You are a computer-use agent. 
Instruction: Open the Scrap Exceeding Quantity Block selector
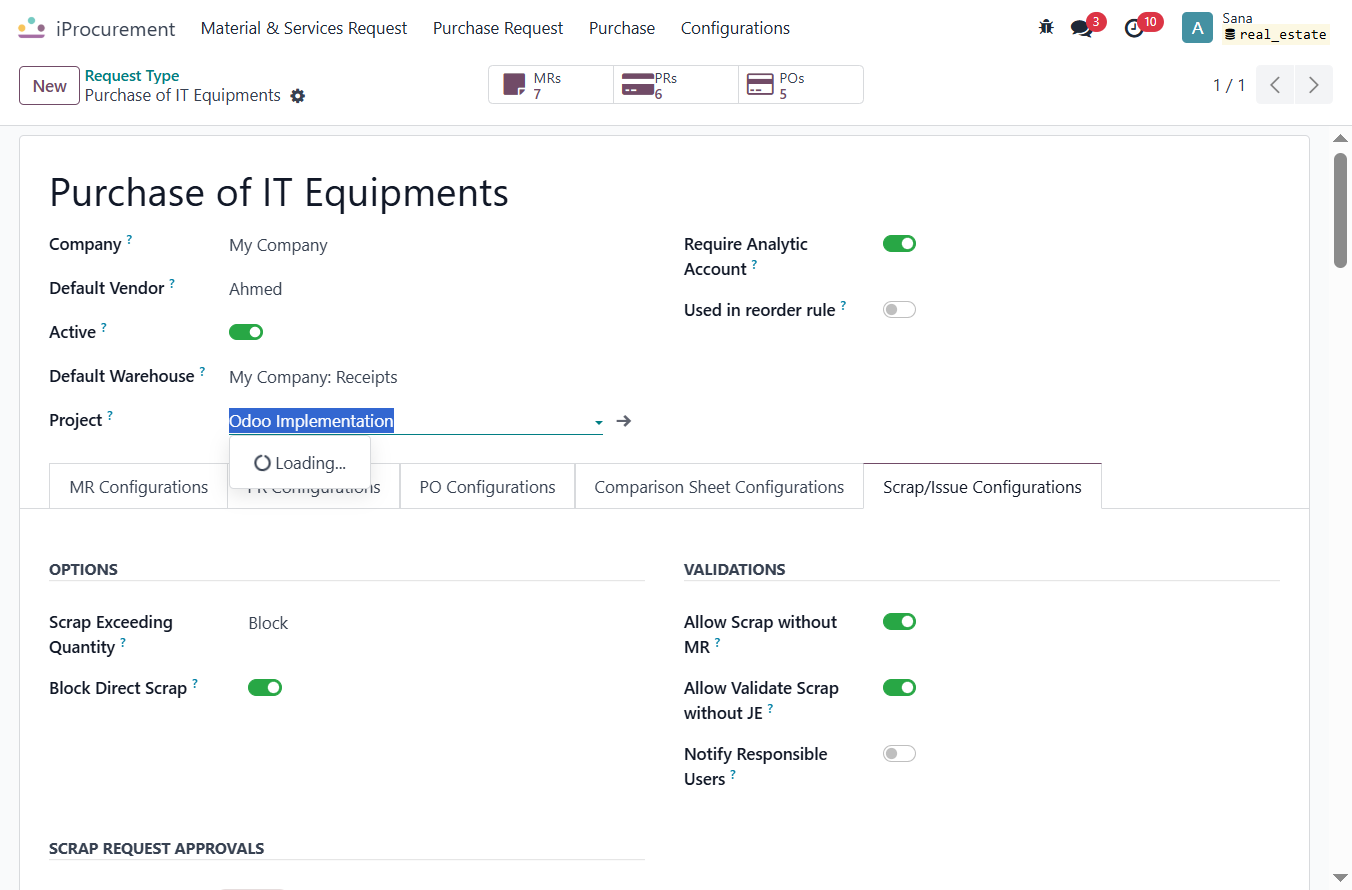click(x=268, y=623)
